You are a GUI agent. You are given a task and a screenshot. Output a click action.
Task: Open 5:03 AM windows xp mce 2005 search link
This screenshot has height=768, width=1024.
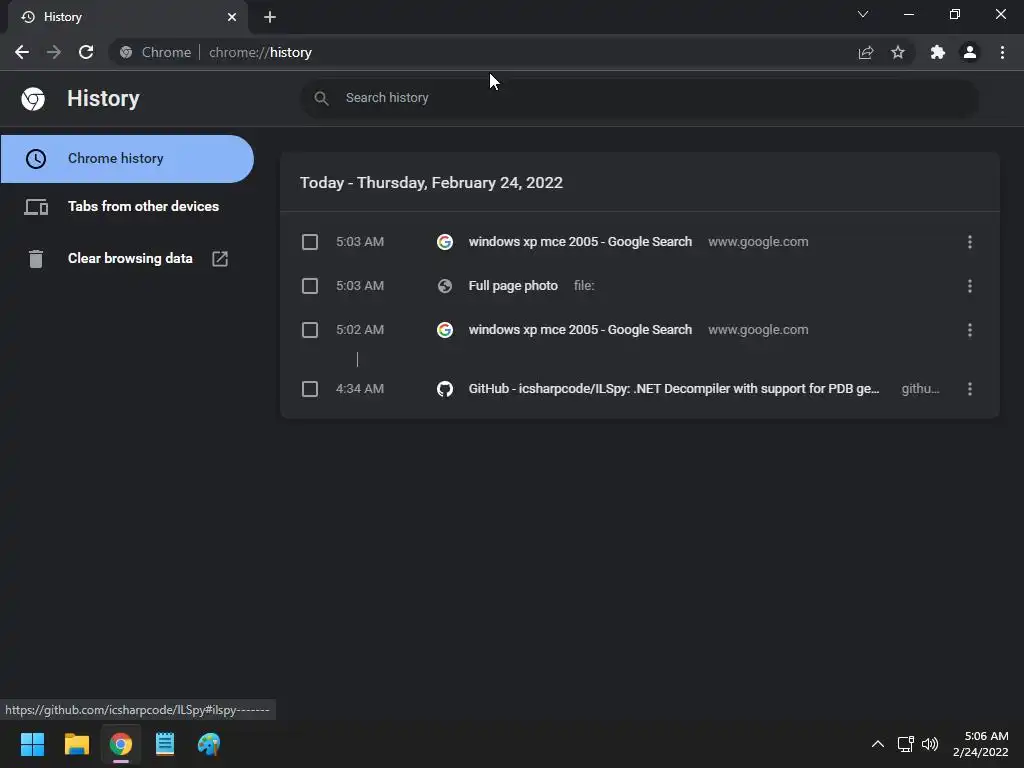[580, 242]
